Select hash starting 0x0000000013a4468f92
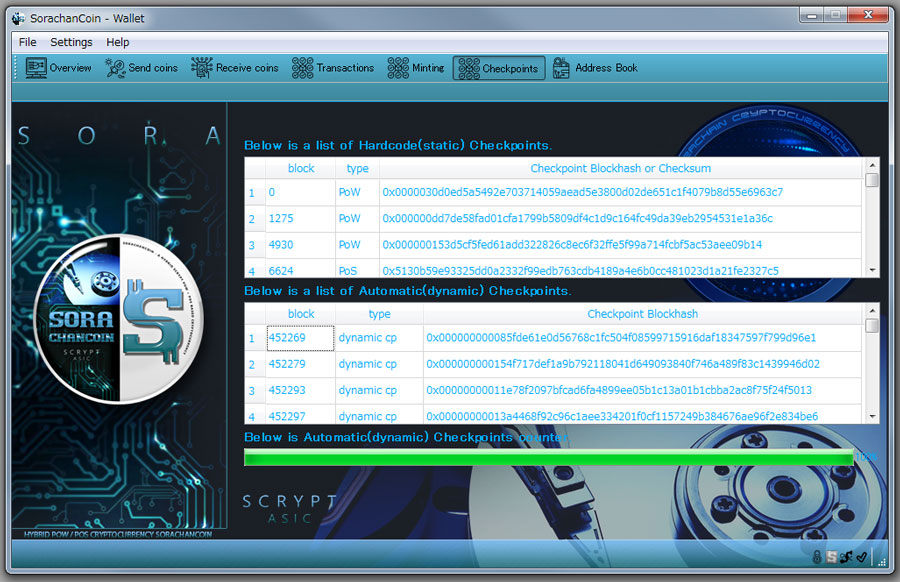The width and height of the screenshot is (900, 582). point(642,414)
